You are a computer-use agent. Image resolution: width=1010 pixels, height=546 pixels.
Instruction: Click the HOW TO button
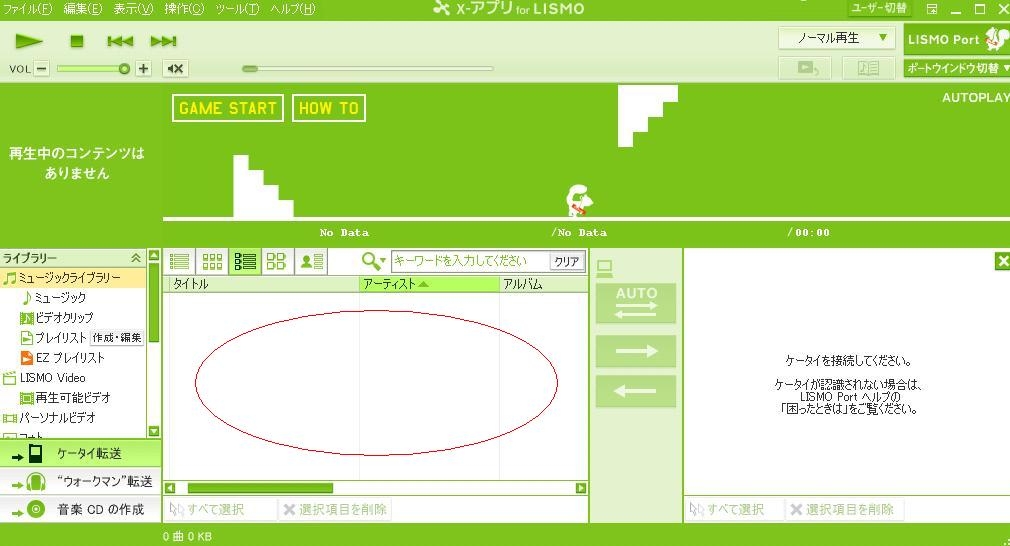[329, 108]
